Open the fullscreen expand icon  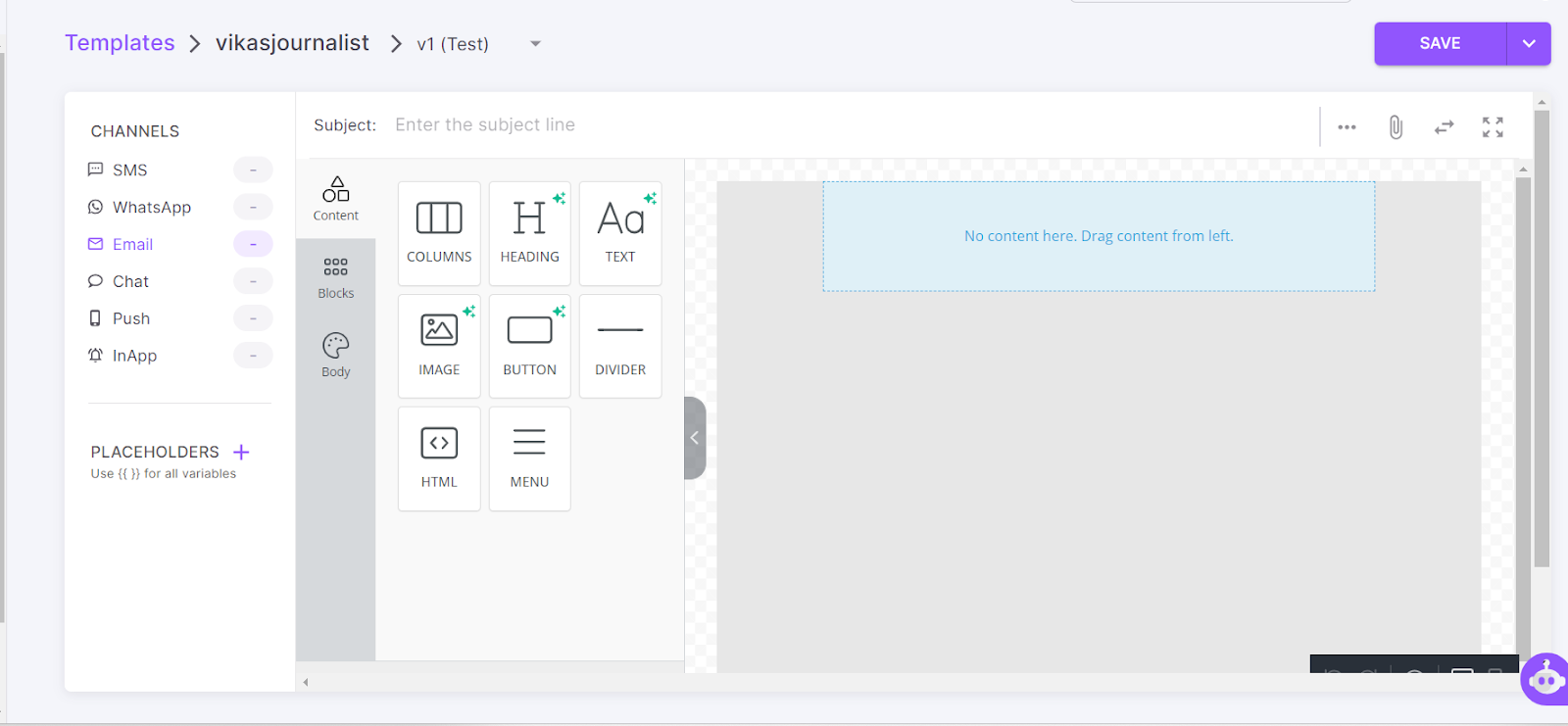(1493, 127)
